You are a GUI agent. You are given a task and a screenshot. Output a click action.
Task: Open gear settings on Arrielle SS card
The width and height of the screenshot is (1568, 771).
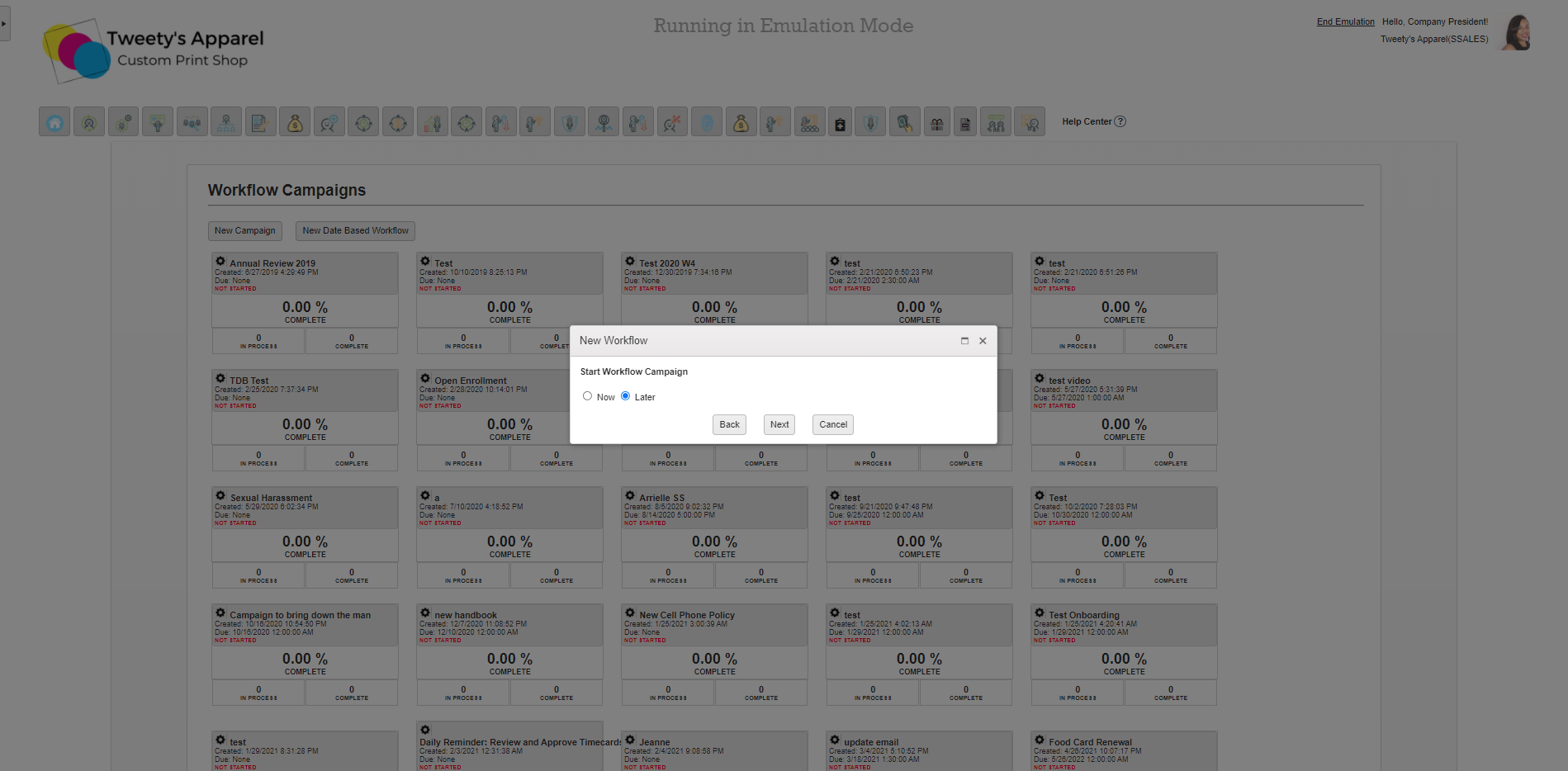pyautogui.click(x=630, y=495)
